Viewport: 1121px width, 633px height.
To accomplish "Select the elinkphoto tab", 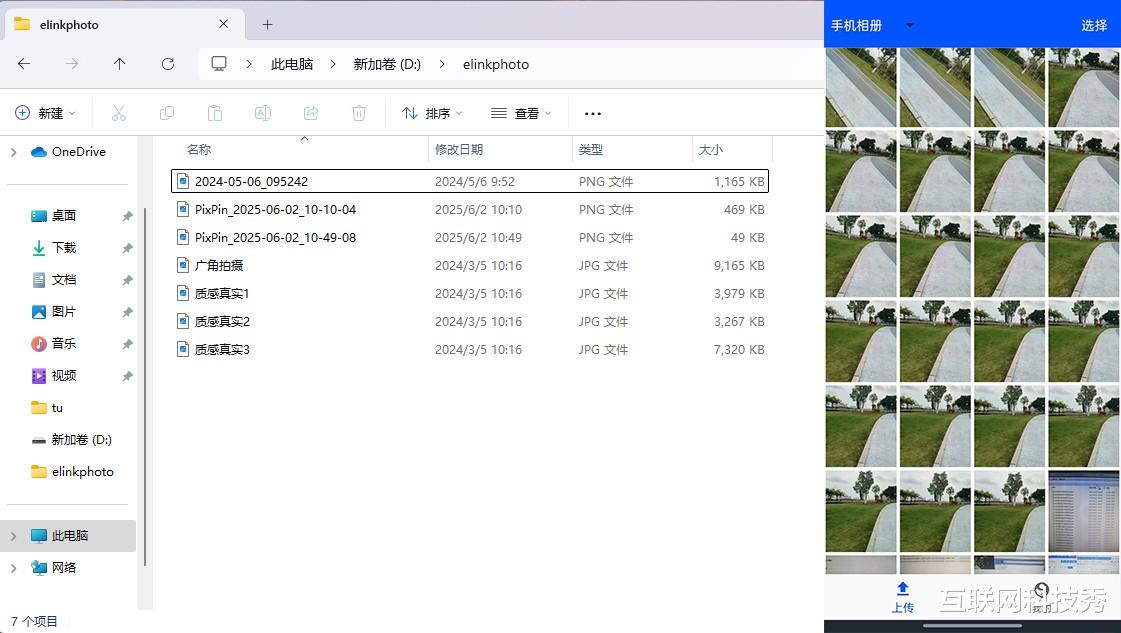I will pos(124,24).
